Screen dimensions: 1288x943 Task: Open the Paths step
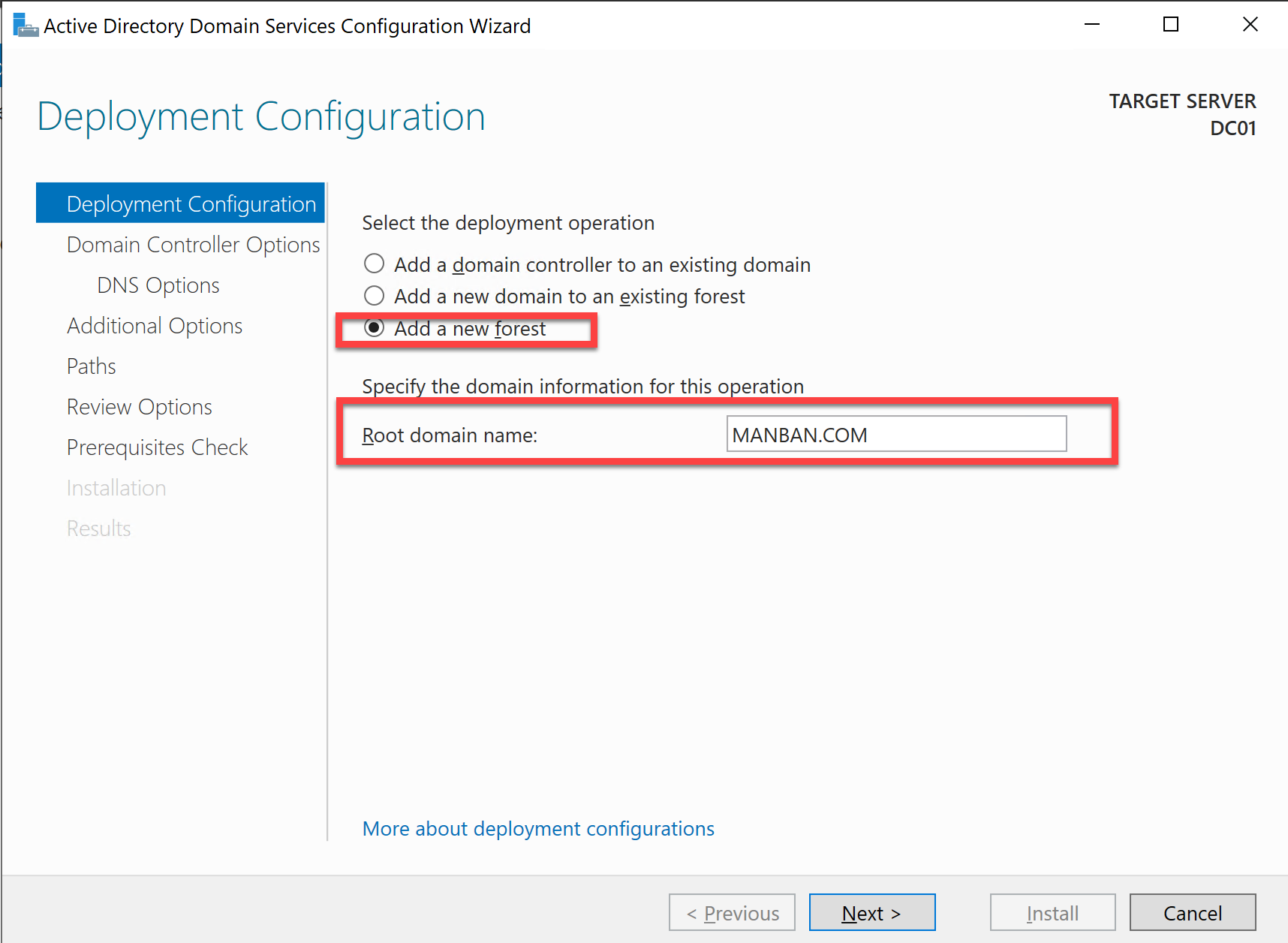(92, 366)
